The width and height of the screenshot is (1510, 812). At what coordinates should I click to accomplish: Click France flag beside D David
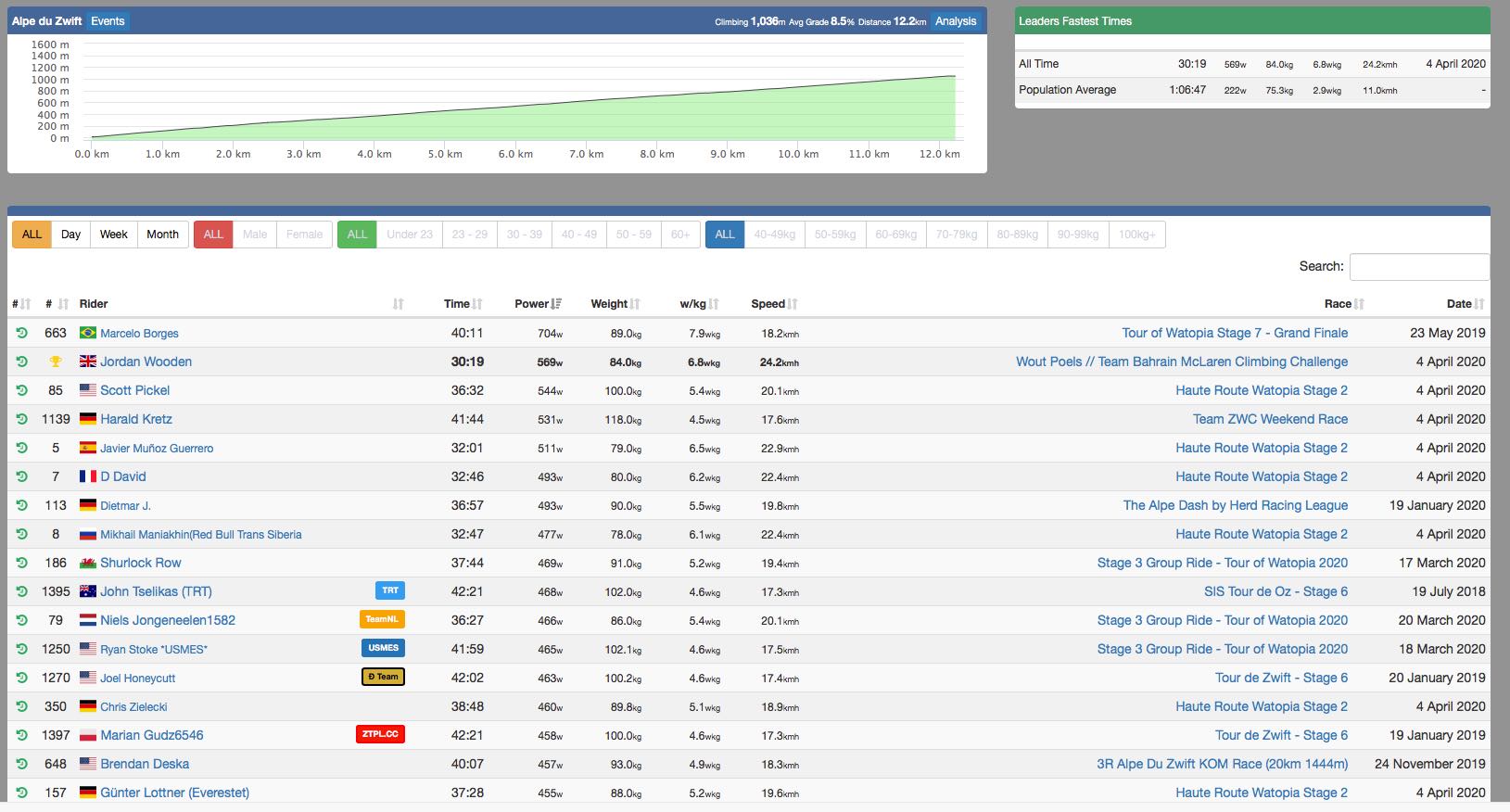point(88,476)
